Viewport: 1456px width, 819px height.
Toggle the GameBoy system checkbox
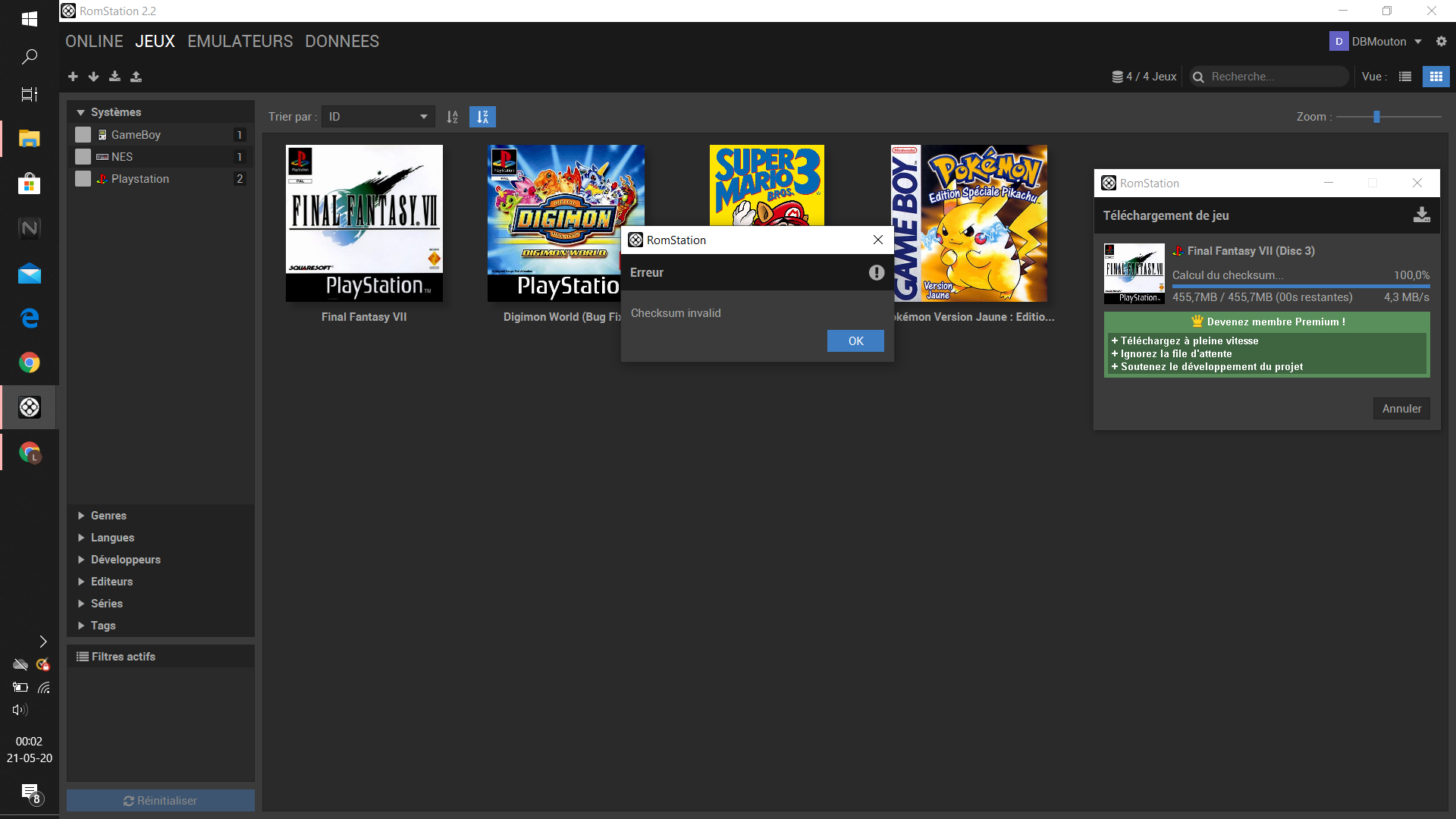[83, 134]
